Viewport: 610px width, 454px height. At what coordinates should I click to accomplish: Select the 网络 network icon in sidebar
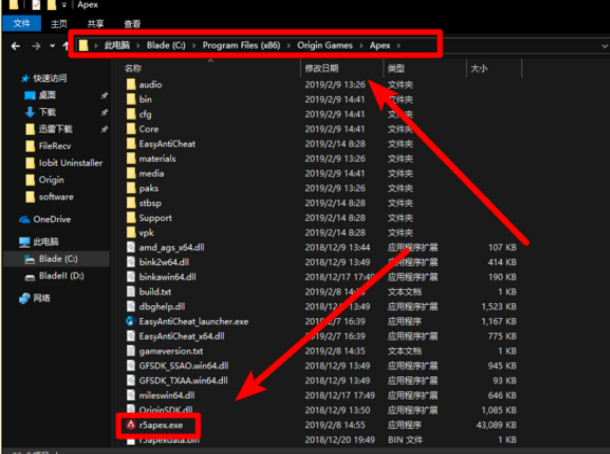pos(24,297)
